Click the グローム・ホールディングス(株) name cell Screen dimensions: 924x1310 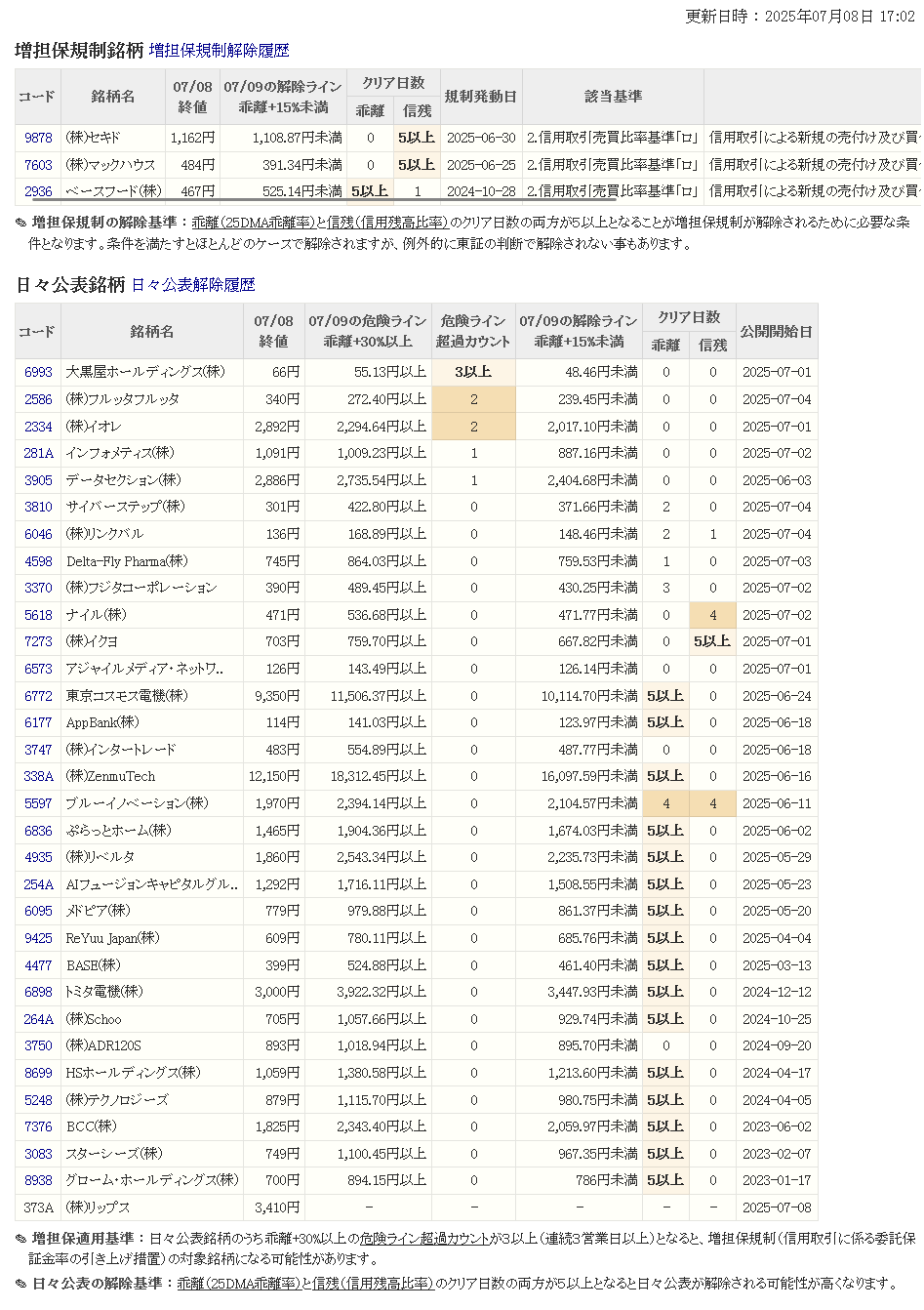(151, 1180)
